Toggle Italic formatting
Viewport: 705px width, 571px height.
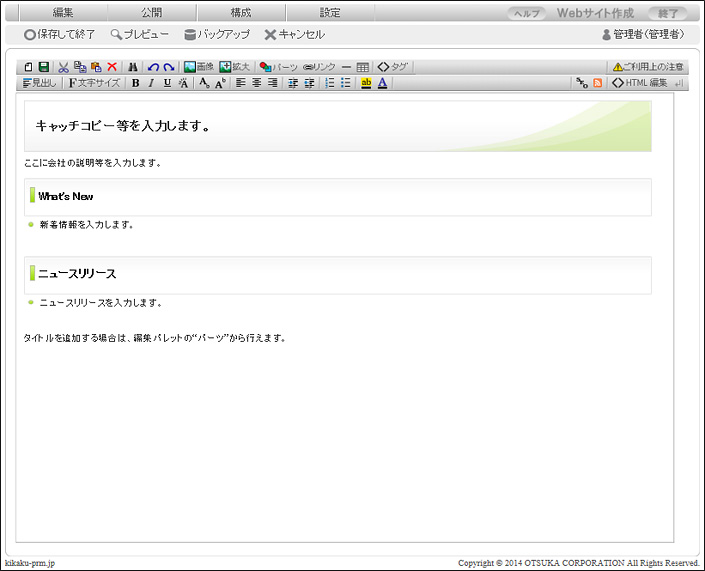click(x=151, y=83)
